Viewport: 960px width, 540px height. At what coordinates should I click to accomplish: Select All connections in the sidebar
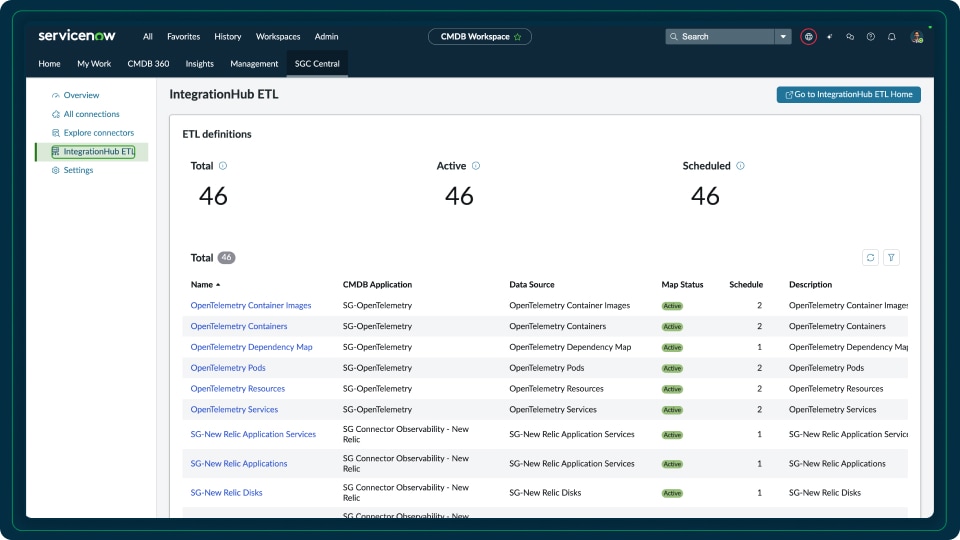pos(91,114)
